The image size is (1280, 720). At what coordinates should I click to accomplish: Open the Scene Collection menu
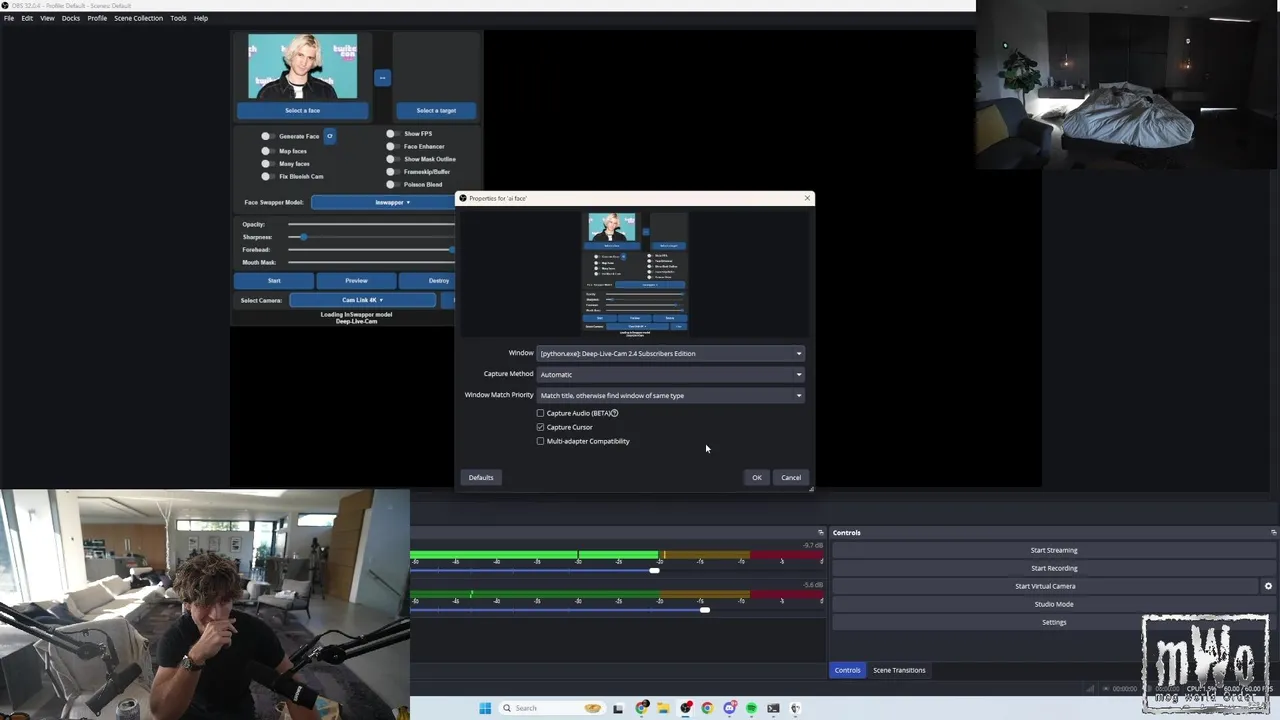click(x=138, y=18)
